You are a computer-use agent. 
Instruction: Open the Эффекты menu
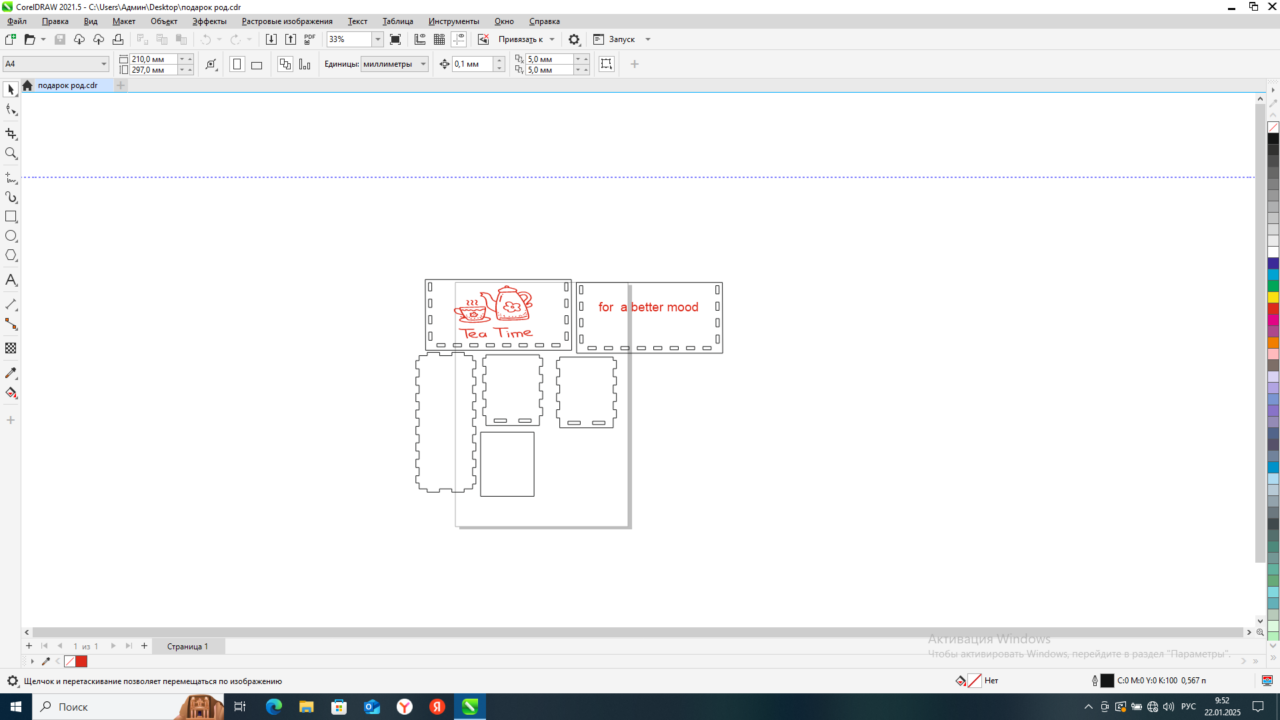pyautogui.click(x=209, y=21)
